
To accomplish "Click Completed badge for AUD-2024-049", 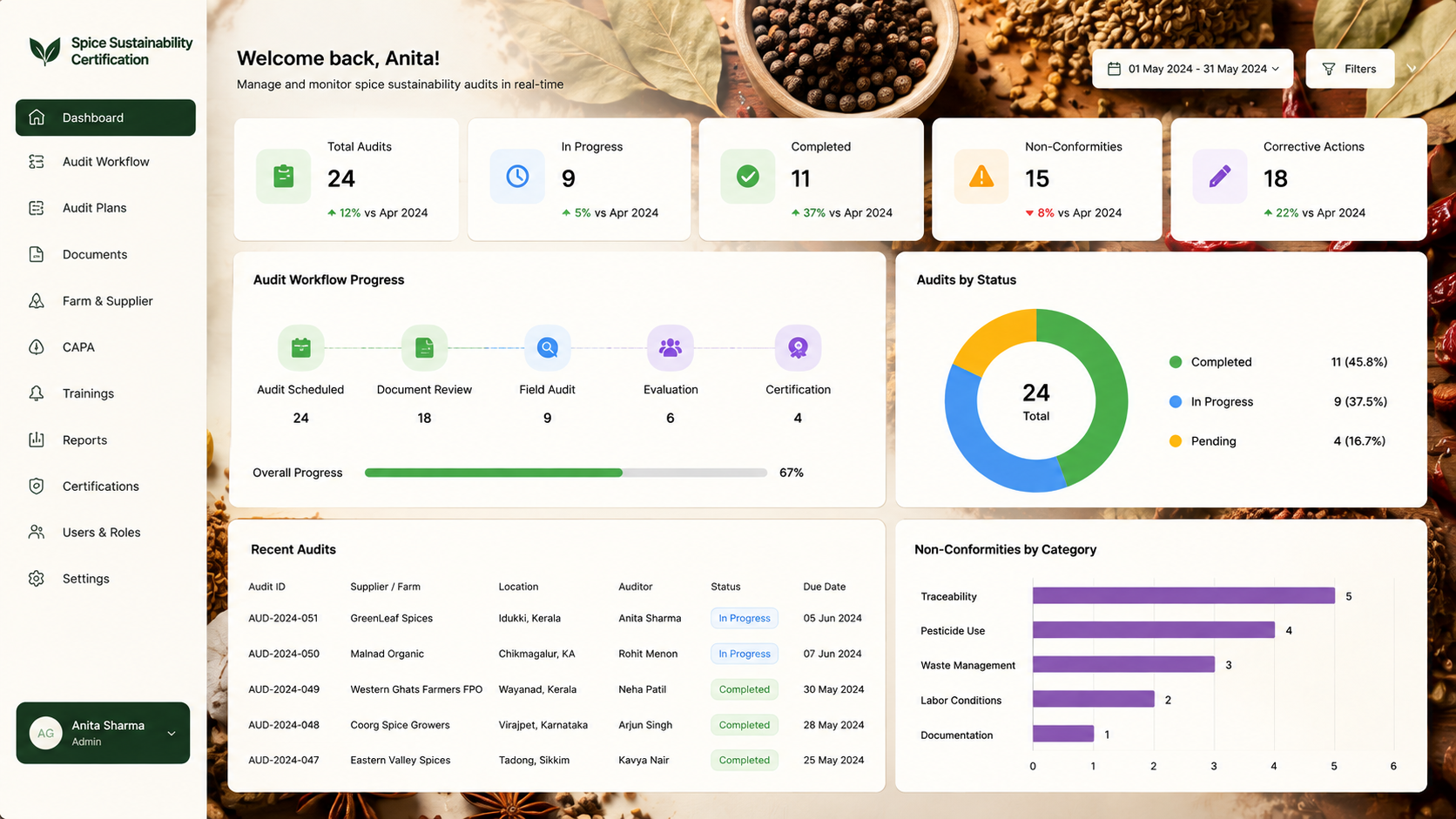I will [x=745, y=689].
